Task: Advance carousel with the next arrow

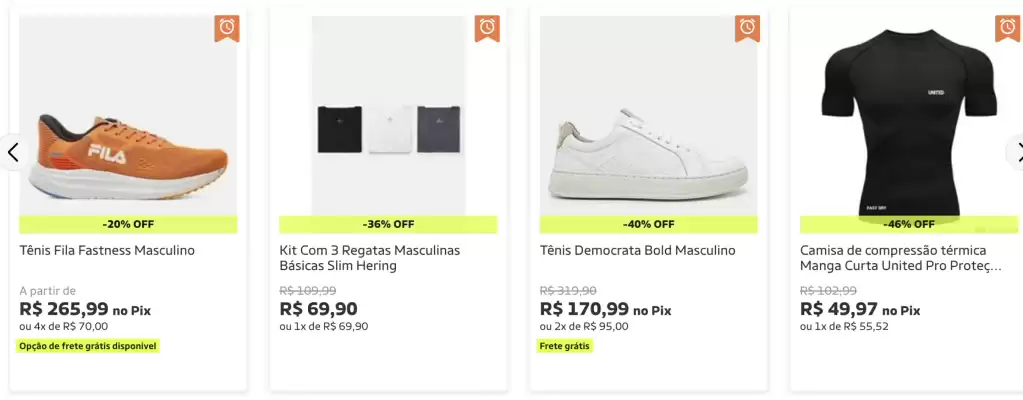Action: point(1017,152)
